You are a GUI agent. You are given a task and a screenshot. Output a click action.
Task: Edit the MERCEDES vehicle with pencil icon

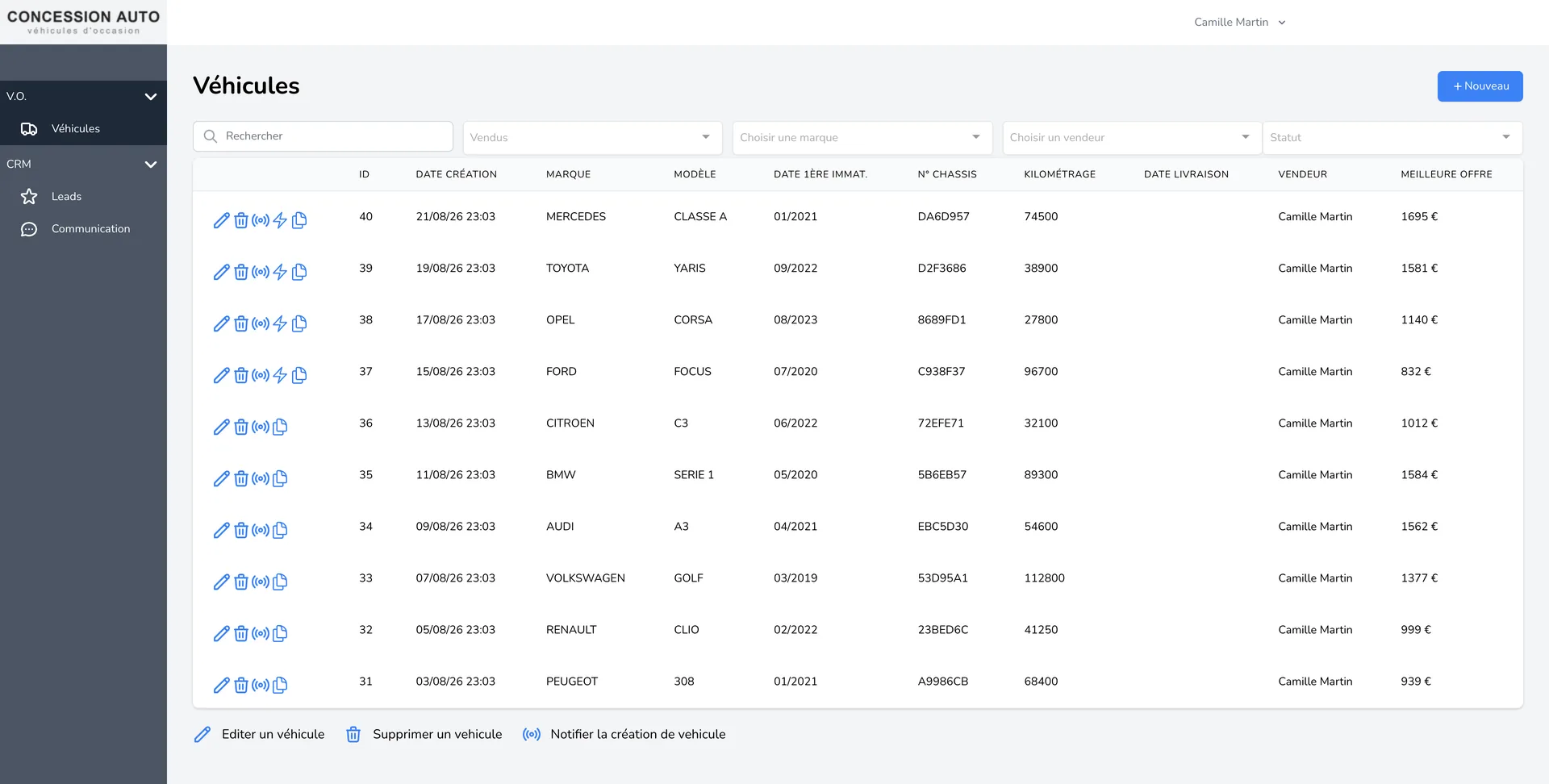221,220
